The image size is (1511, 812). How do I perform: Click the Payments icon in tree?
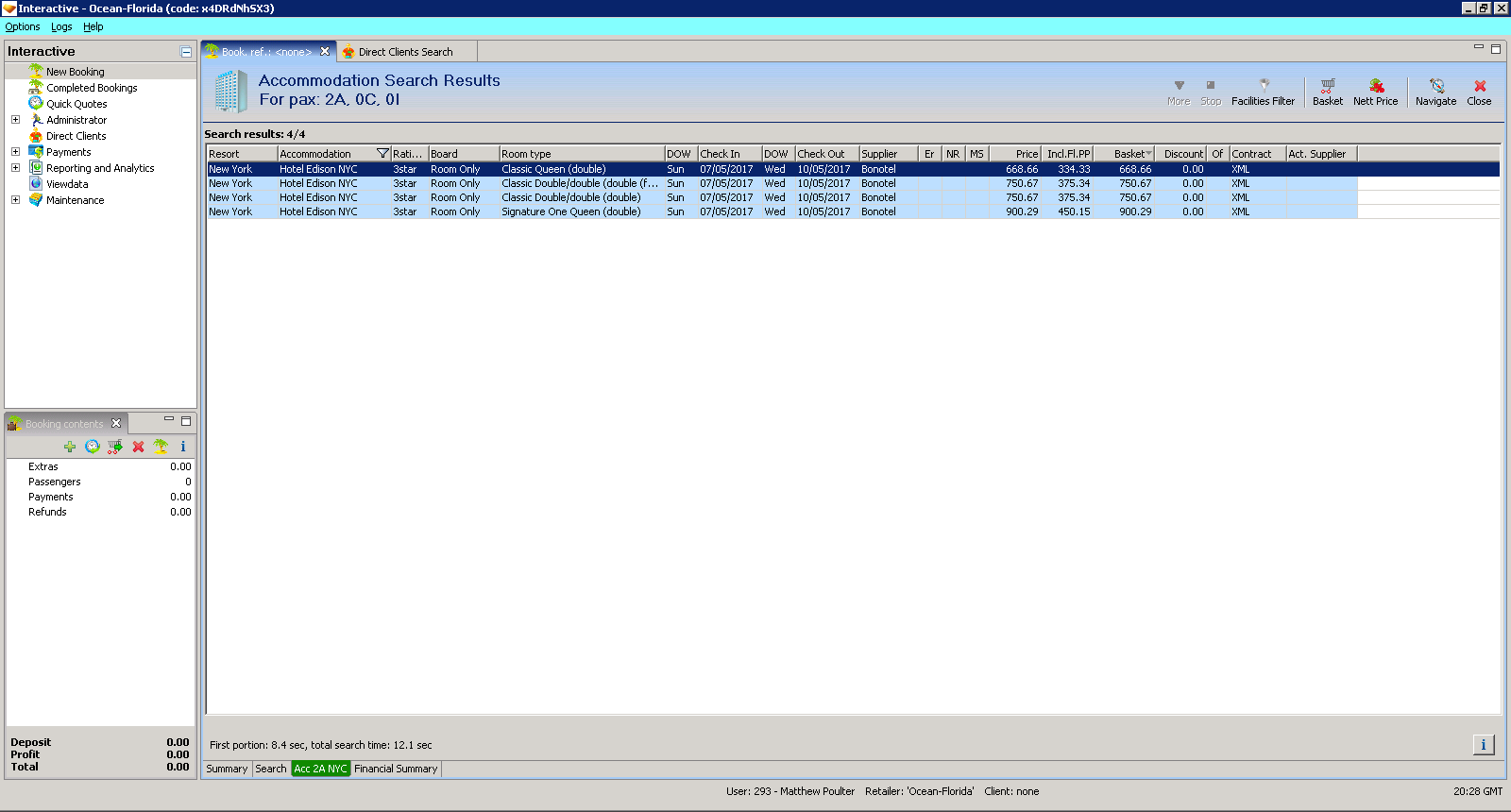36,152
